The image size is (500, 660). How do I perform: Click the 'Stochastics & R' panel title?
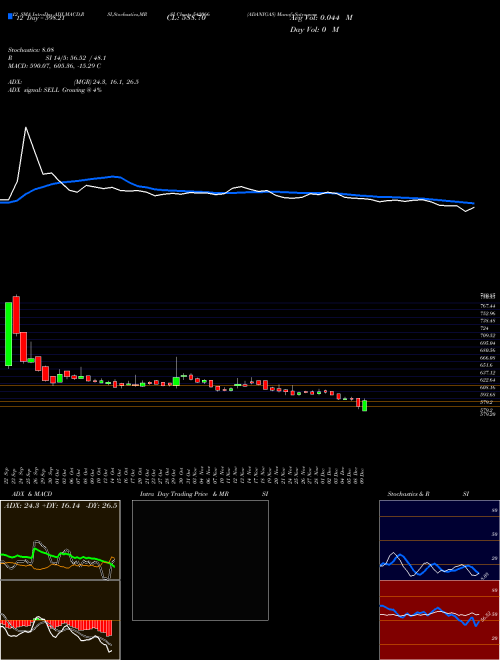pos(408,494)
